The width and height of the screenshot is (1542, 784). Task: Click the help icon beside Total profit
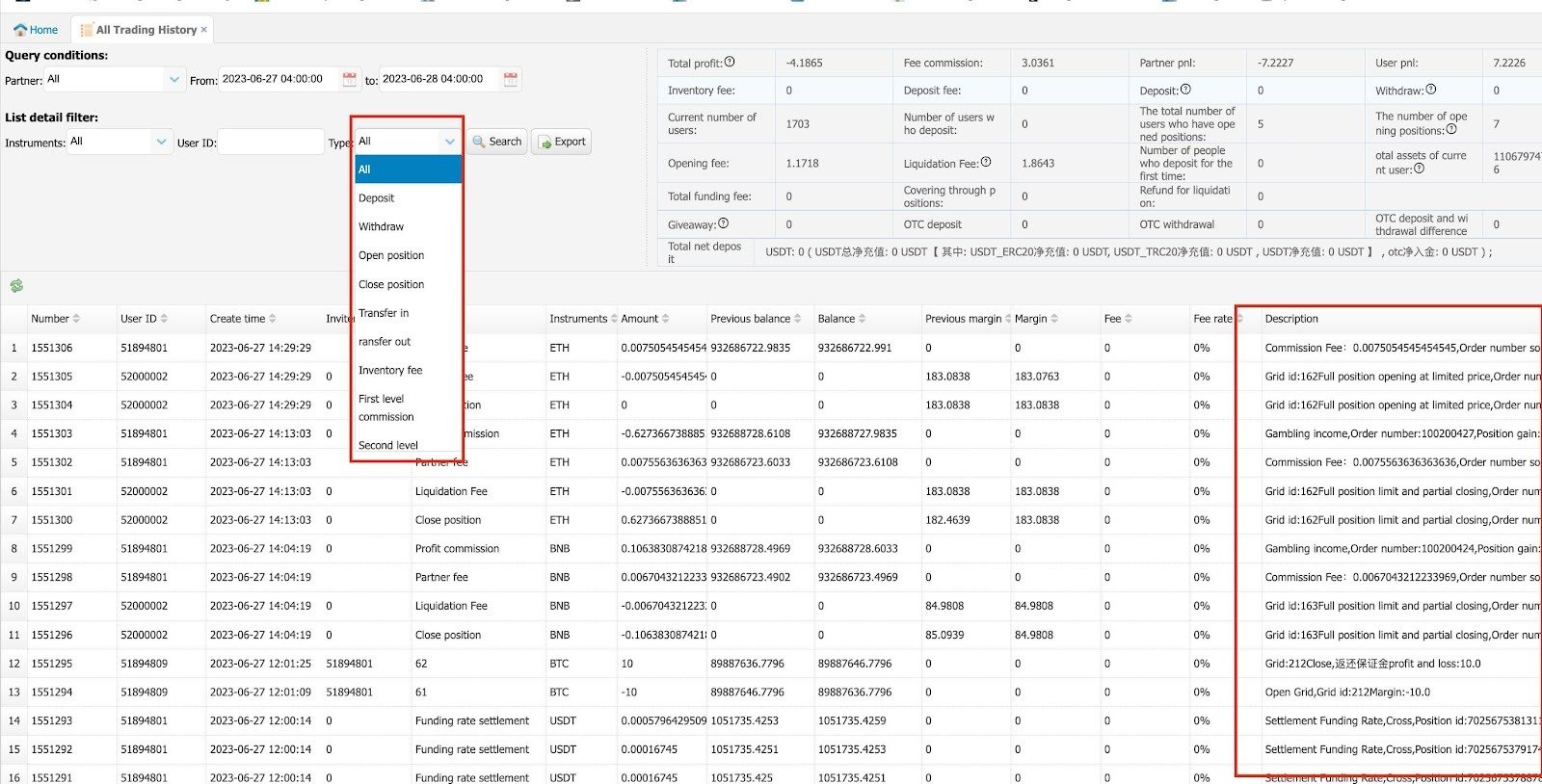[x=730, y=63]
